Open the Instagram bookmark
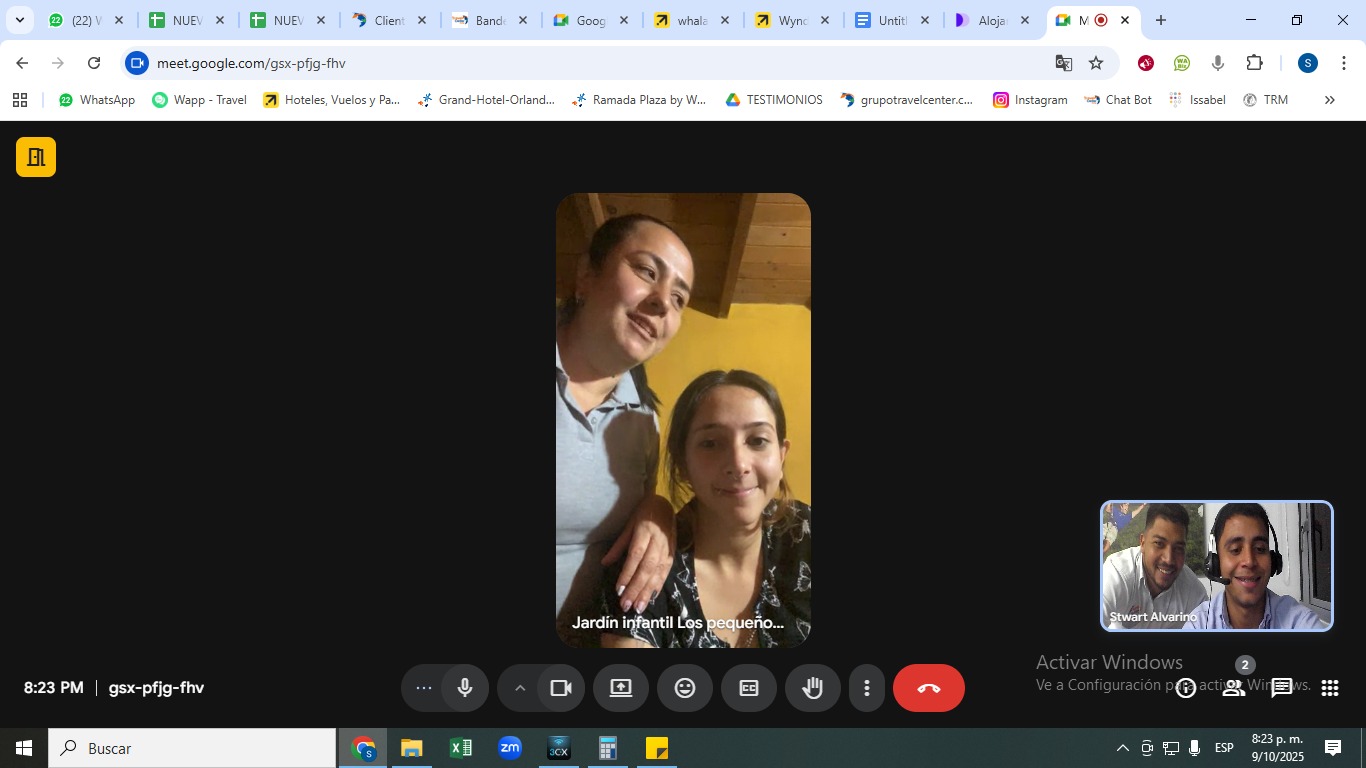1366x768 pixels. (x=1030, y=100)
